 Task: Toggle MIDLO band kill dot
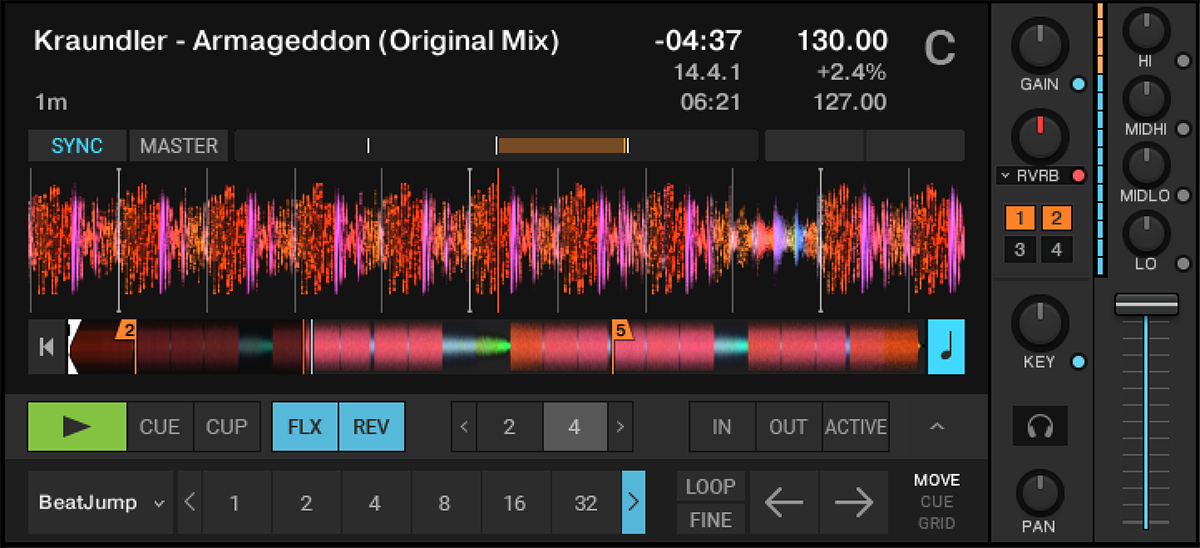[1183, 196]
